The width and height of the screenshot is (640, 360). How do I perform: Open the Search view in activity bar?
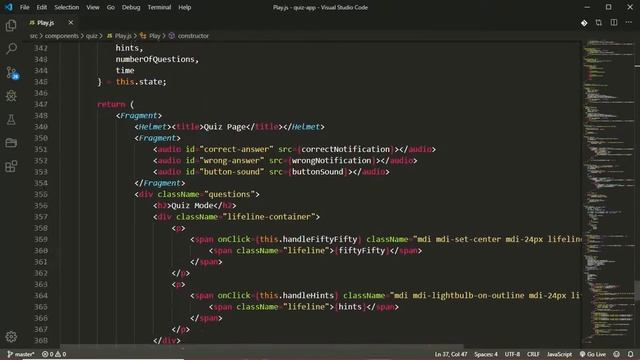click(x=11, y=49)
